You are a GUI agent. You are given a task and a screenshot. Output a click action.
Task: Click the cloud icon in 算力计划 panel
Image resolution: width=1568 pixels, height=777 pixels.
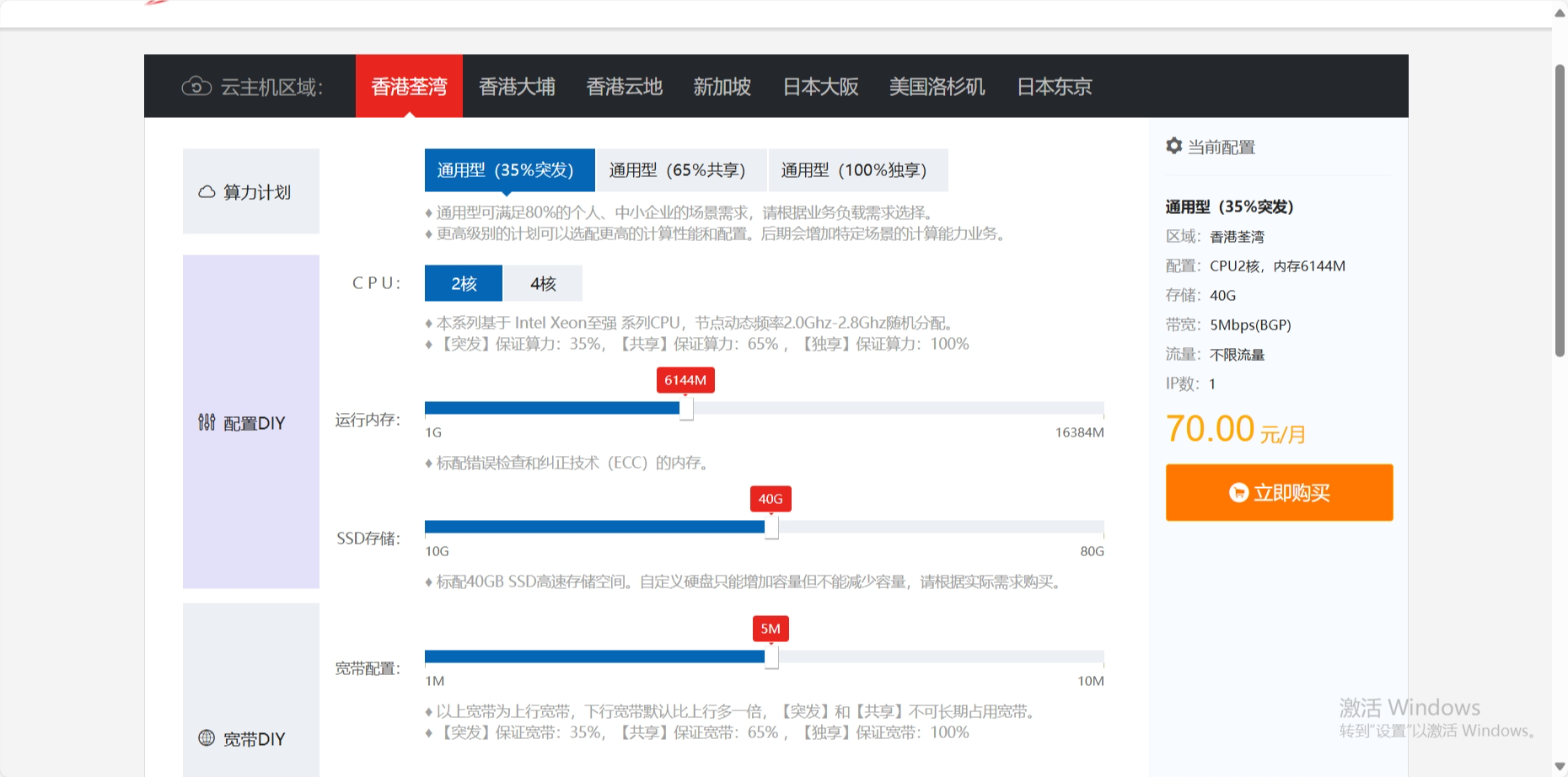click(x=207, y=191)
